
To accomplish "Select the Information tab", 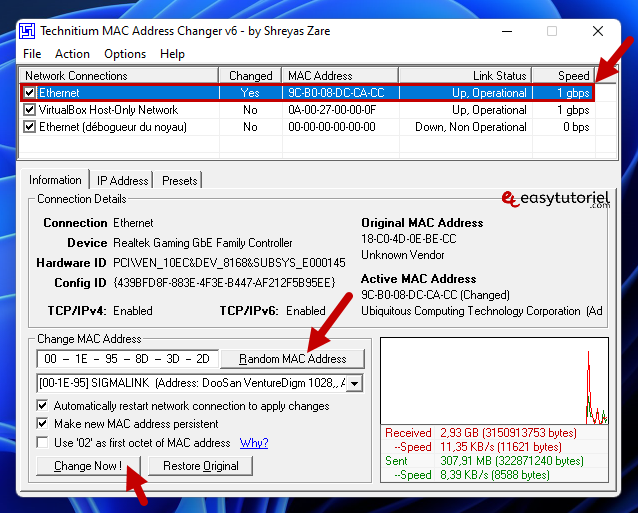I will click(x=55, y=179).
